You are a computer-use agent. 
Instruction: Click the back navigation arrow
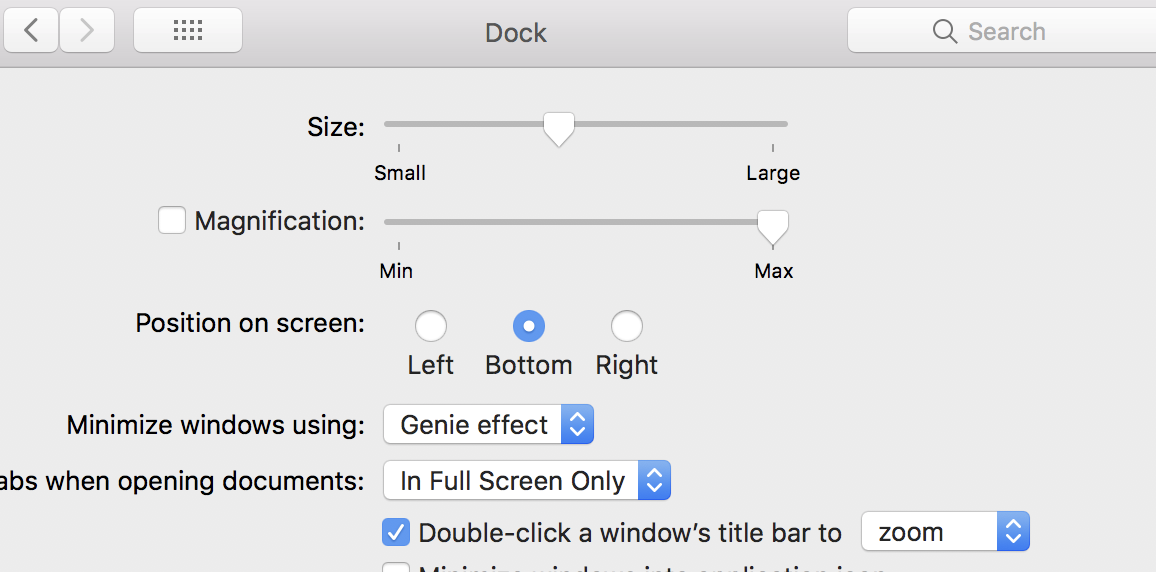[x=31, y=31]
